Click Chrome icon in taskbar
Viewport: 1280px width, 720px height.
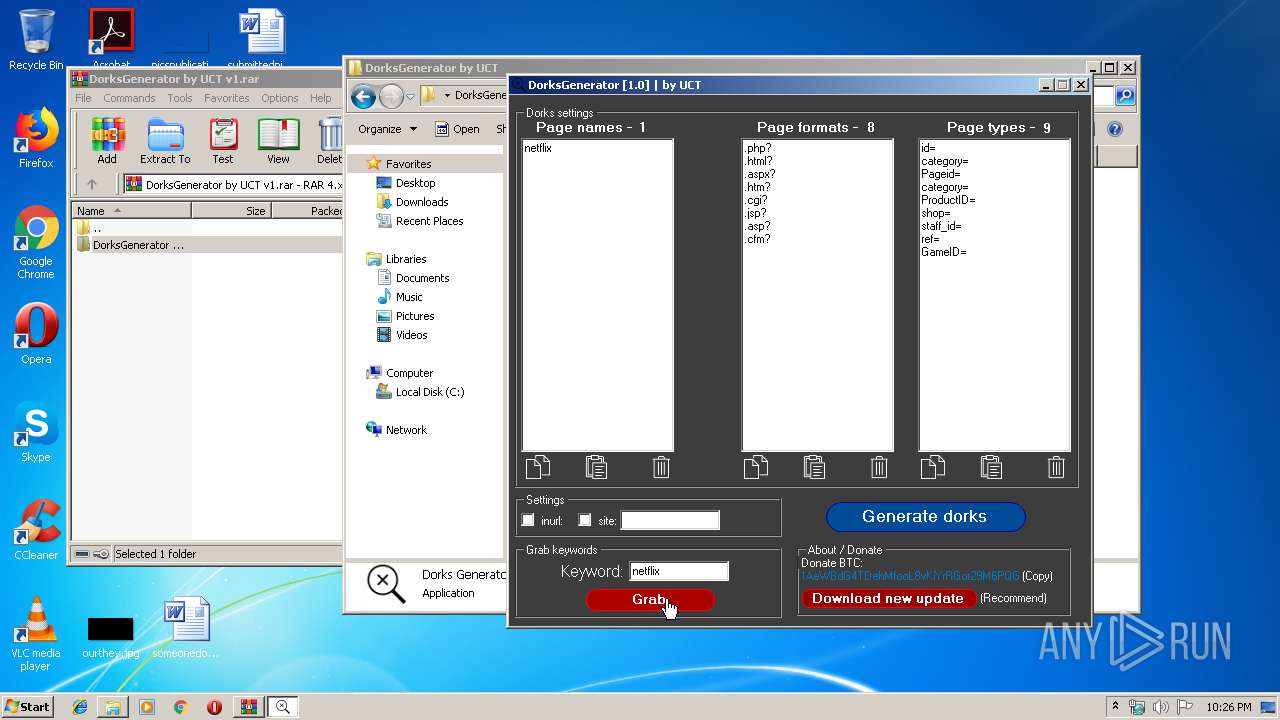[x=181, y=707]
